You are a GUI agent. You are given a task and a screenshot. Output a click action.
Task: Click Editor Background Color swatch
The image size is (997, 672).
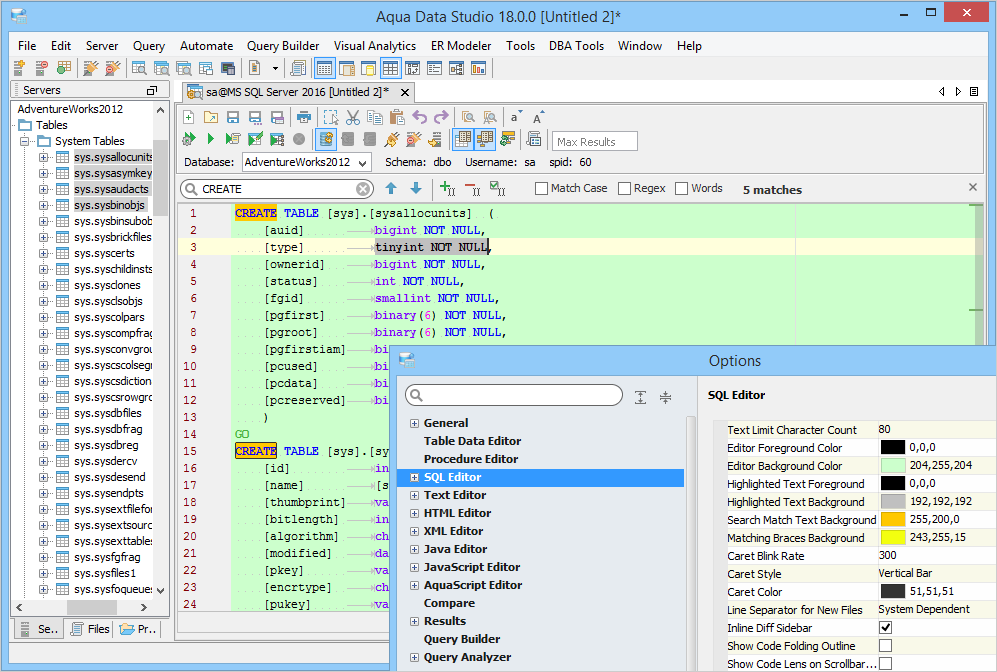click(893, 466)
